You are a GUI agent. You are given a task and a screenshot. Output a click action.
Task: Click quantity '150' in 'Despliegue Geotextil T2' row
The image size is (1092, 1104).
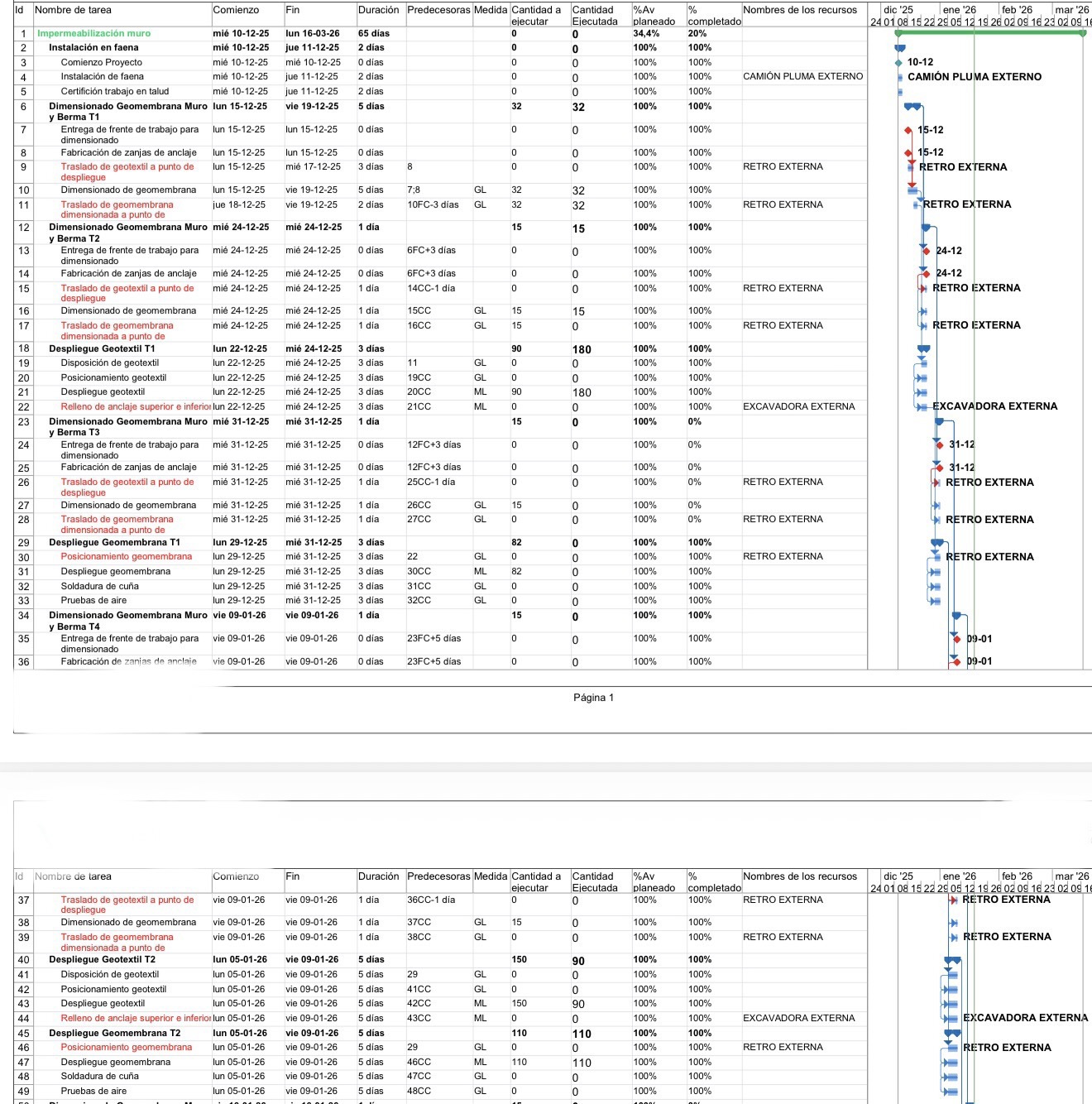[519, 960]
